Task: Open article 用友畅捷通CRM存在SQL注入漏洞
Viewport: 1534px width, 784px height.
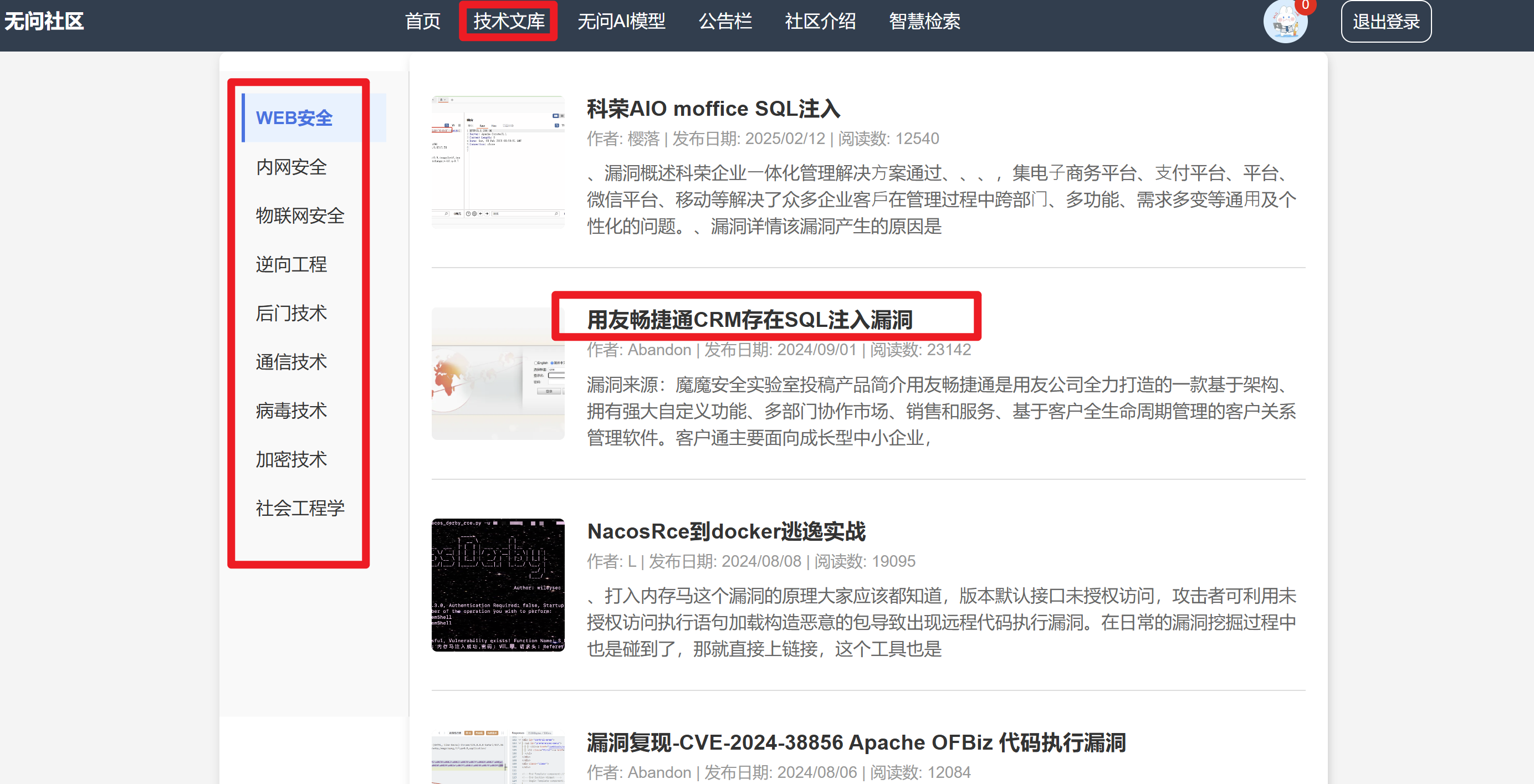Action: [750, 320]
